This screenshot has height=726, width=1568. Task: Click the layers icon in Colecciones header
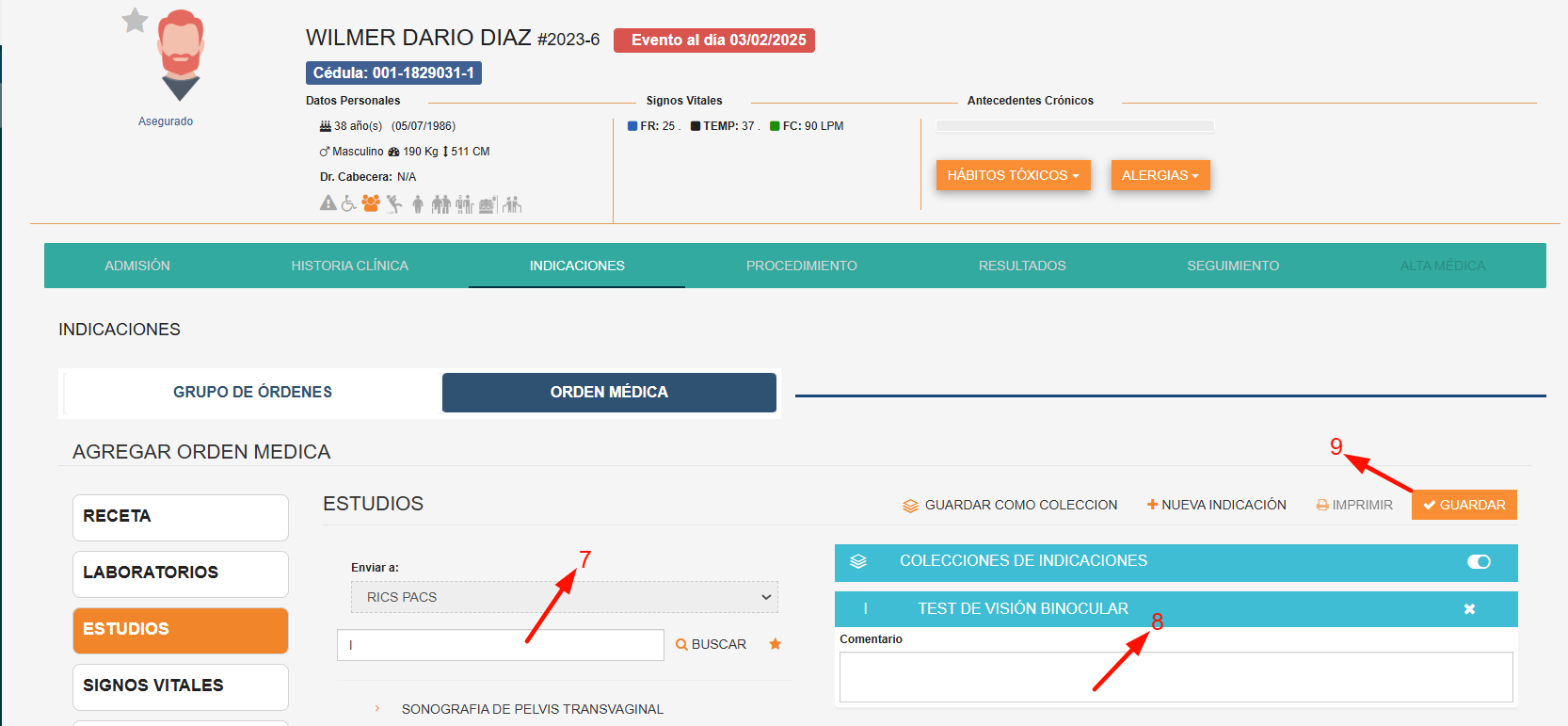click(858, 561)
